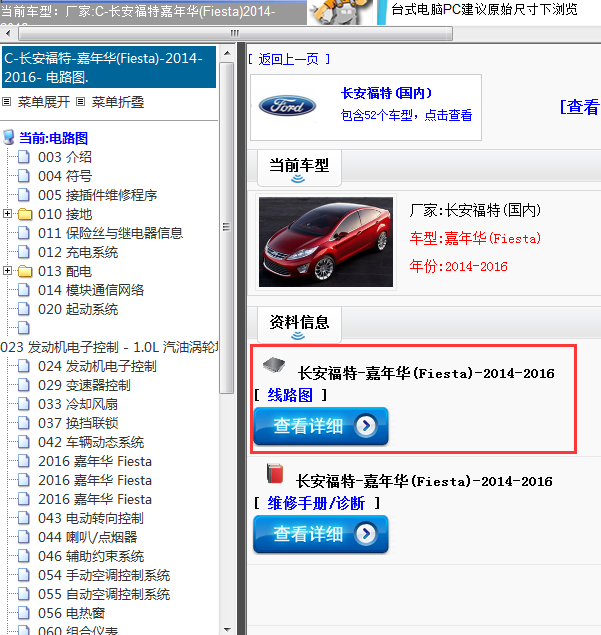Open 056 电热窗 page

pyautogui.click(x=71, y=614)
